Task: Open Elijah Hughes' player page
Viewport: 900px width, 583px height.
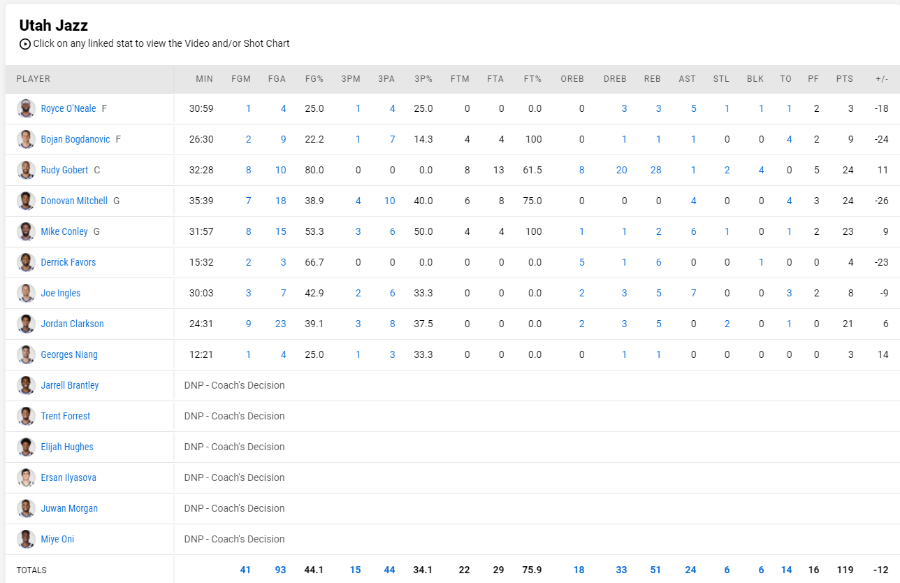Action: (67, 446)
